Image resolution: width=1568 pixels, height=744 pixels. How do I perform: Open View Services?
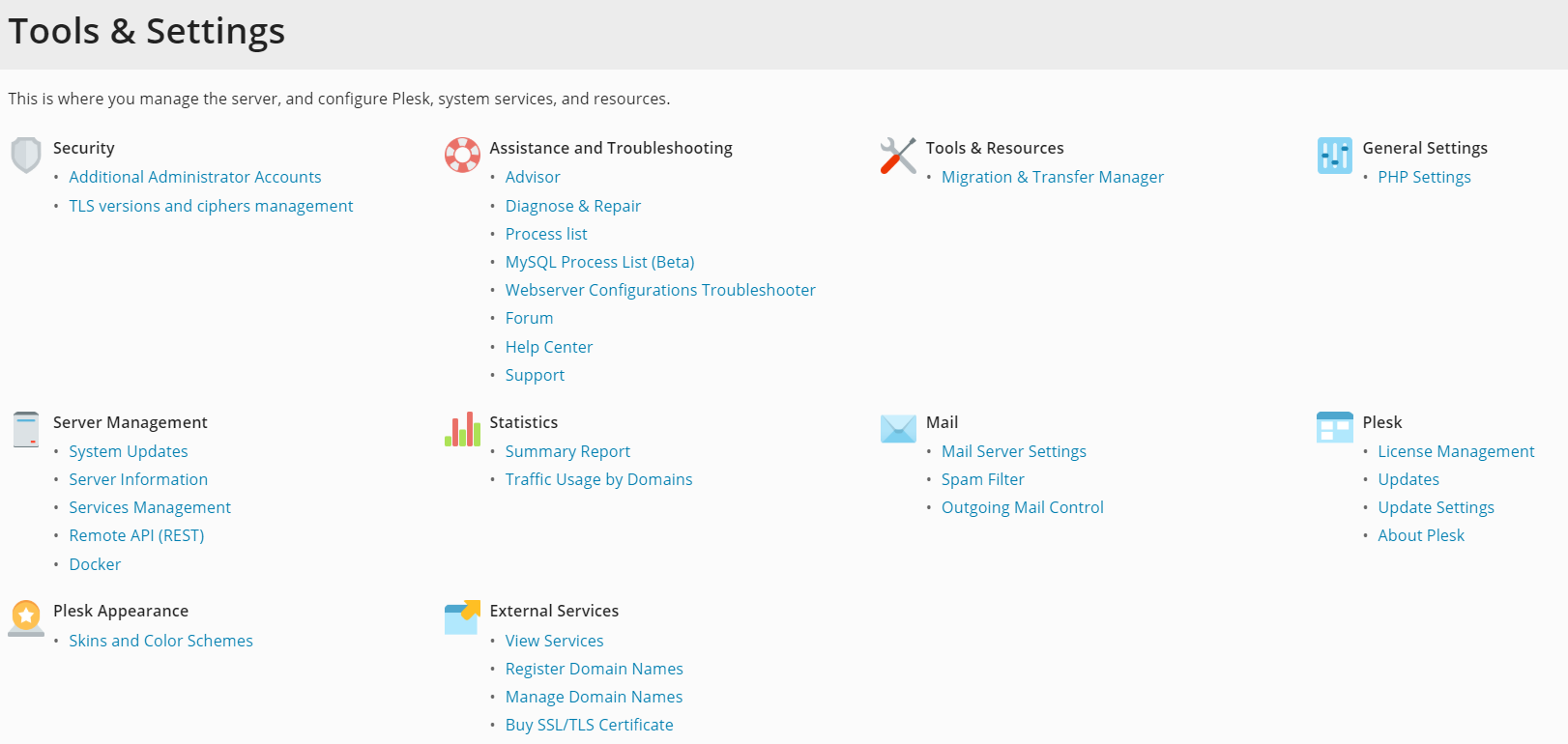[554, 641]
